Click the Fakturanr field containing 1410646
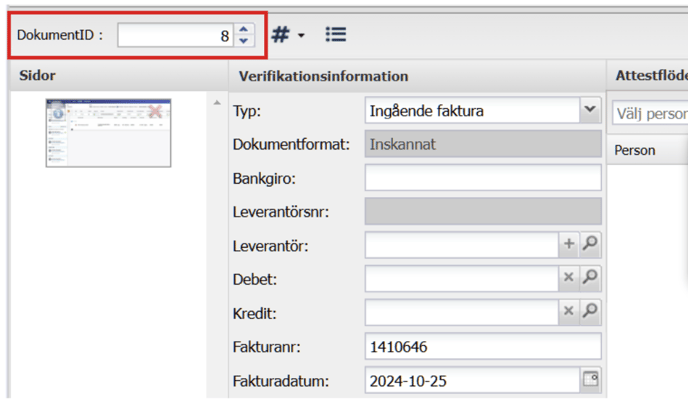This screenshot has width=688, height=401. [483, 346]
